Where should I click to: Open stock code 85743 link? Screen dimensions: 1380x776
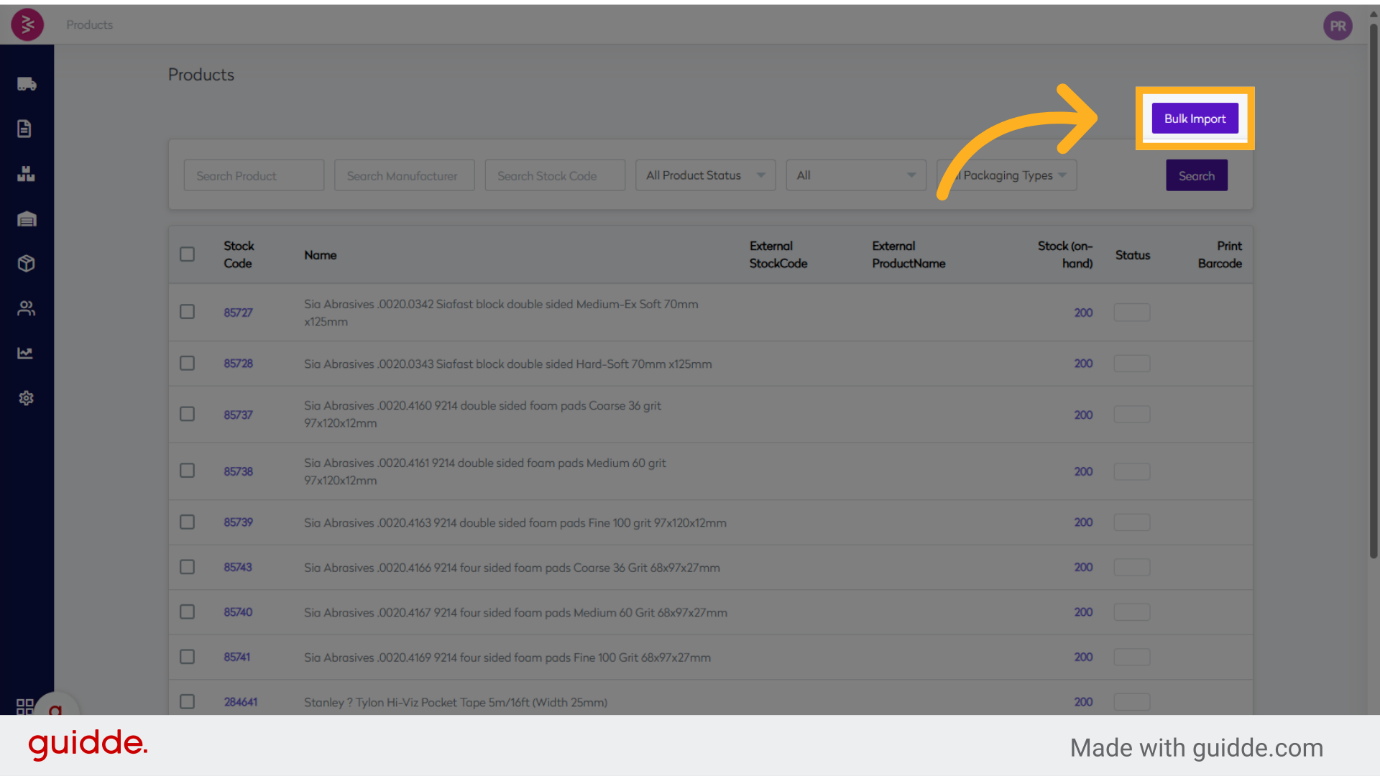tap(238, 567)
